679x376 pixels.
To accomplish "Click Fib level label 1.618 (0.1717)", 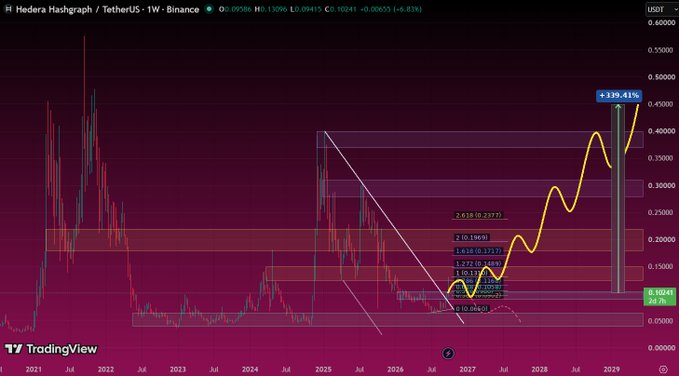I will [479, 251].
